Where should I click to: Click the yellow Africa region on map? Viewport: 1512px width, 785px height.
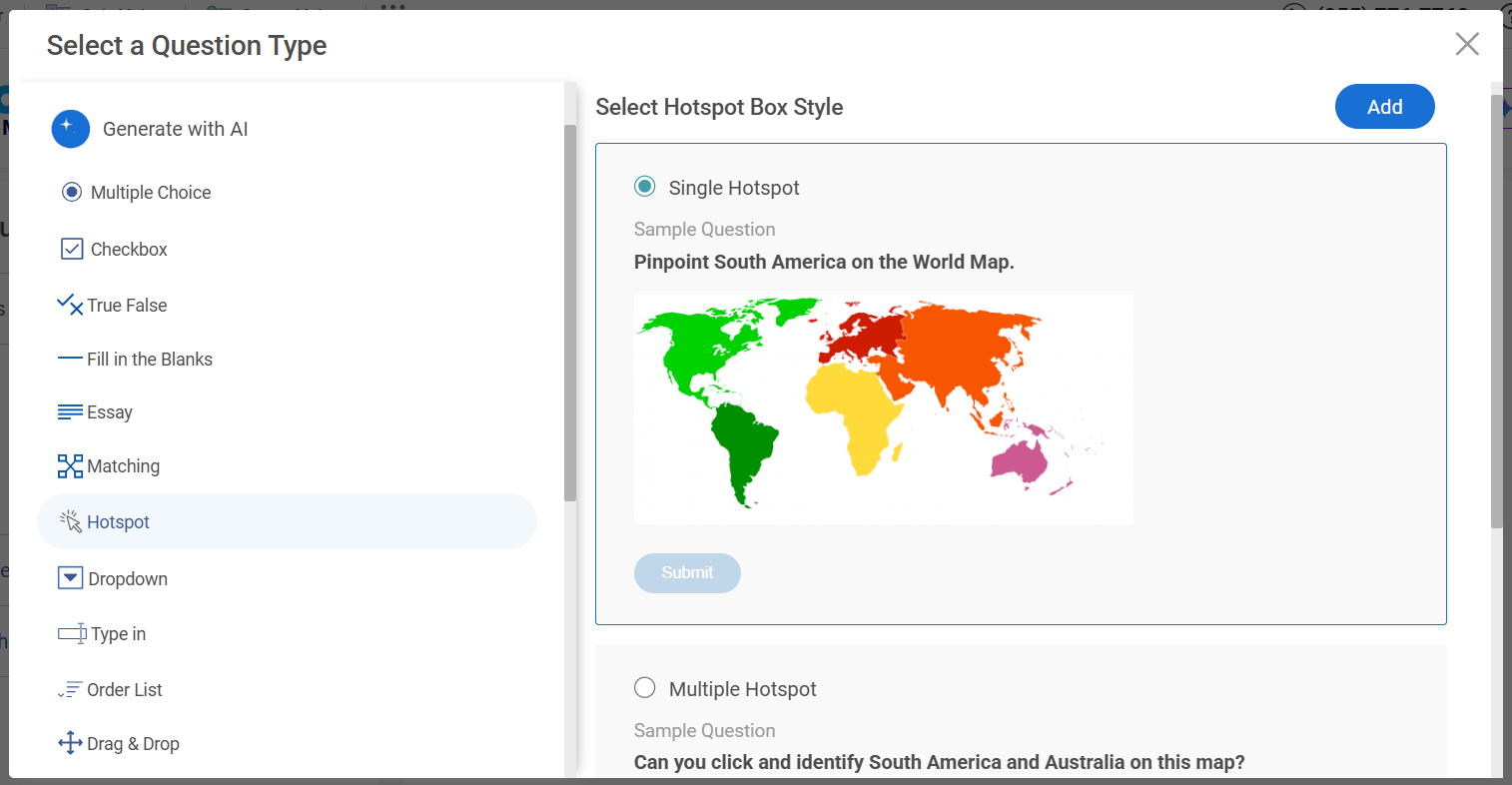856,409
